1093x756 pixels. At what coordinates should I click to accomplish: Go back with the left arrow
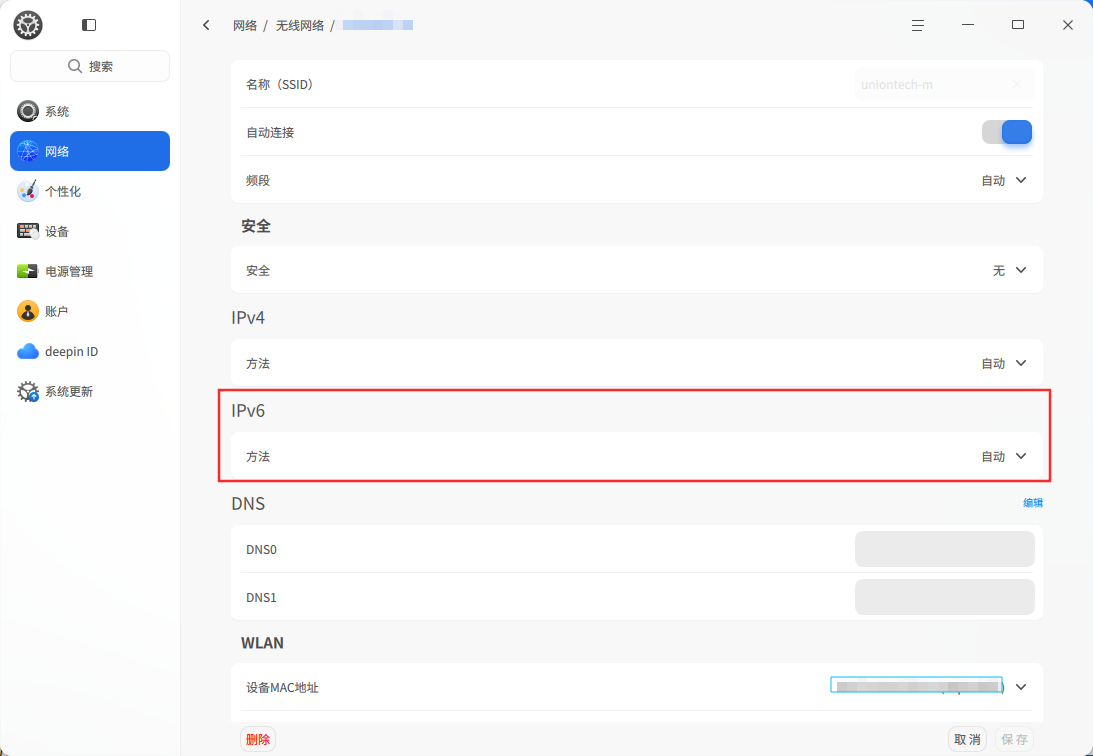click(x=206, y=25)
